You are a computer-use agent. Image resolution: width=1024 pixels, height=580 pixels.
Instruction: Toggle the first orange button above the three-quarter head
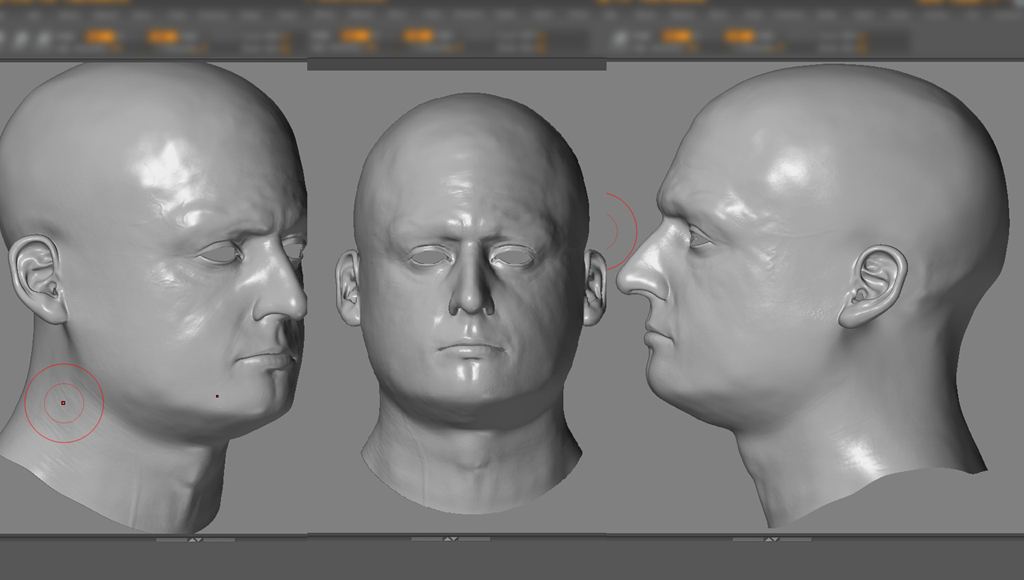pos(101,37)
